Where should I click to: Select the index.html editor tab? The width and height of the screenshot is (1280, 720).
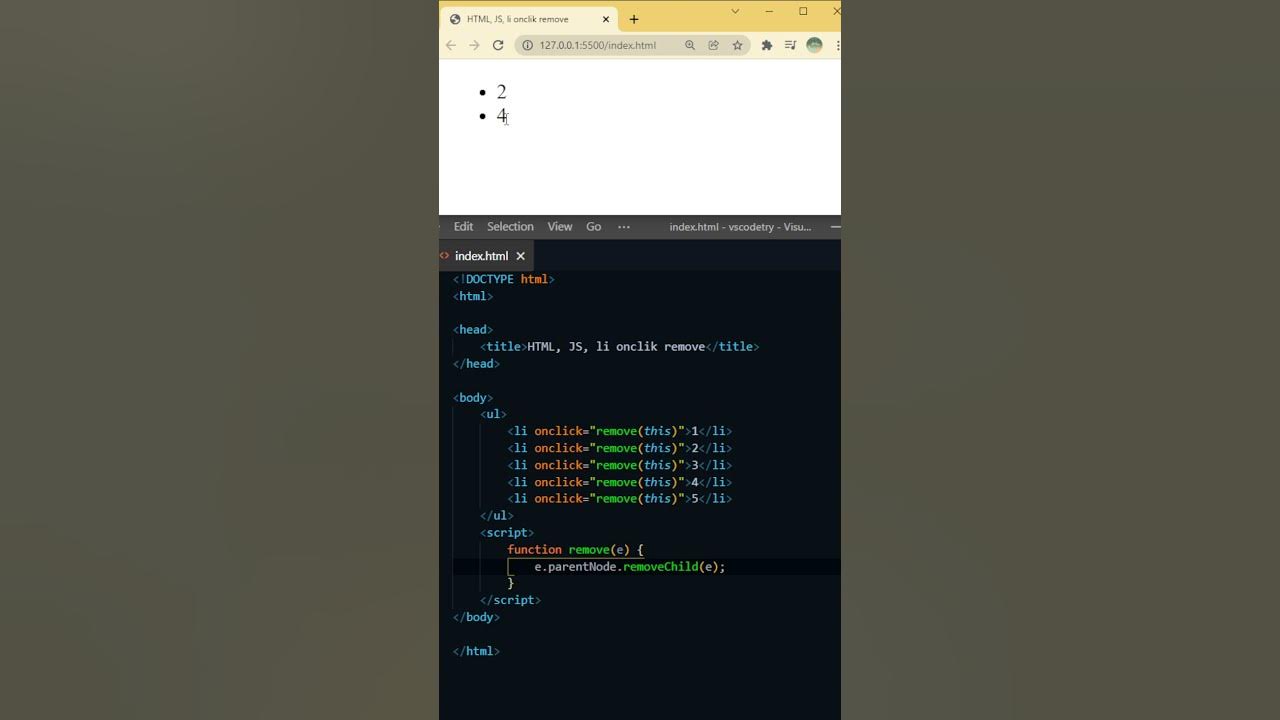pyautogui.click(x=485, y=256)
